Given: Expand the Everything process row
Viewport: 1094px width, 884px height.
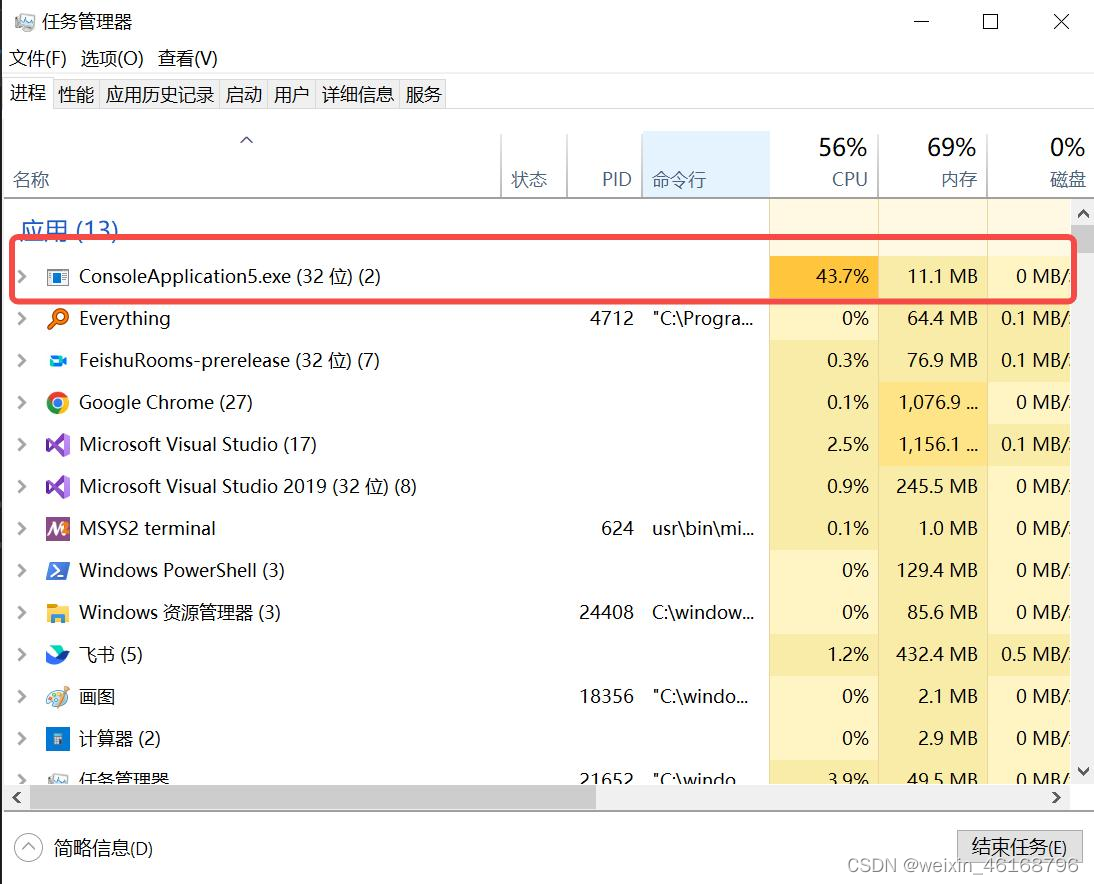Looking at the screenshot, I should point(22,319).
